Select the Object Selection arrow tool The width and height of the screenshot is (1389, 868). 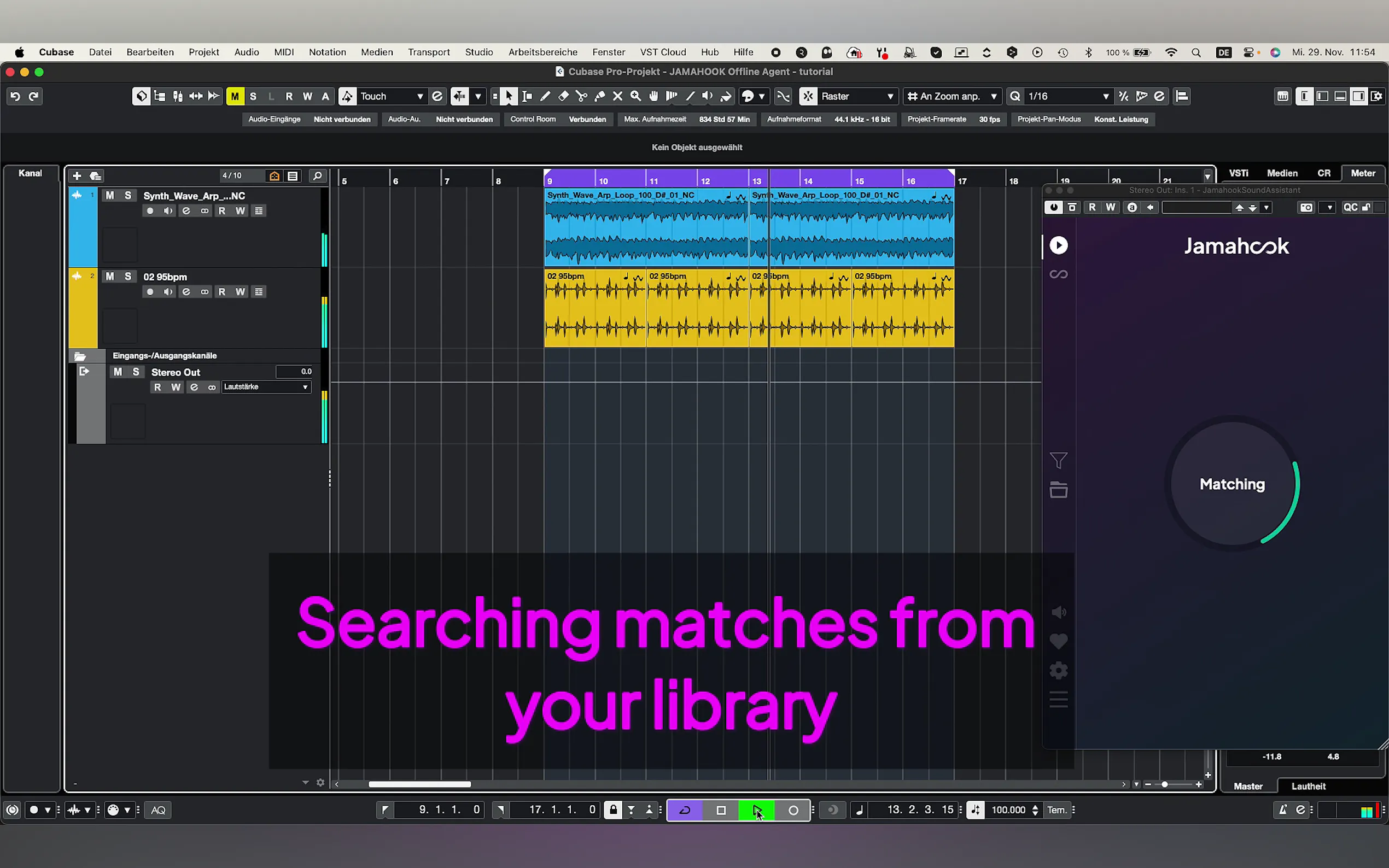point(509,96)
